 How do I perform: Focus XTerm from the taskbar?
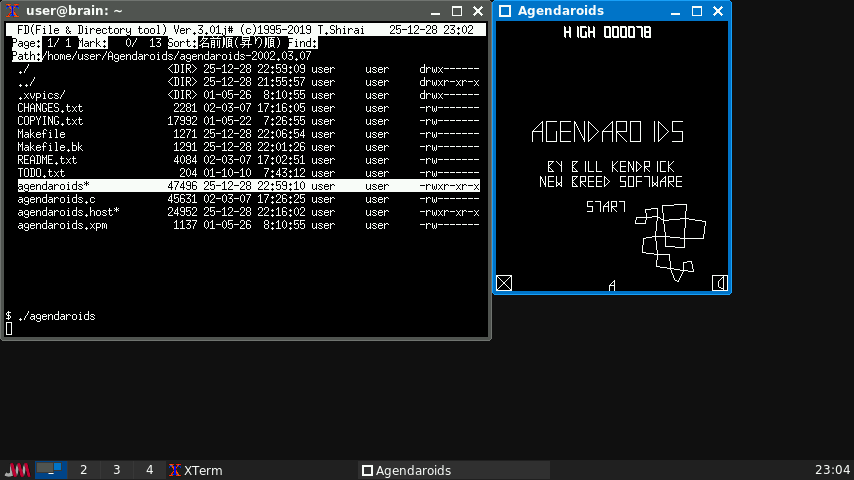[x=196, y=470]
